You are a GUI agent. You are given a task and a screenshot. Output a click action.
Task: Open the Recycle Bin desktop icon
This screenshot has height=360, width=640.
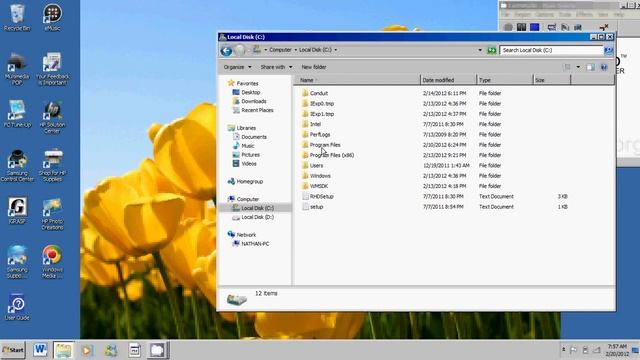[x=17, y=18]
